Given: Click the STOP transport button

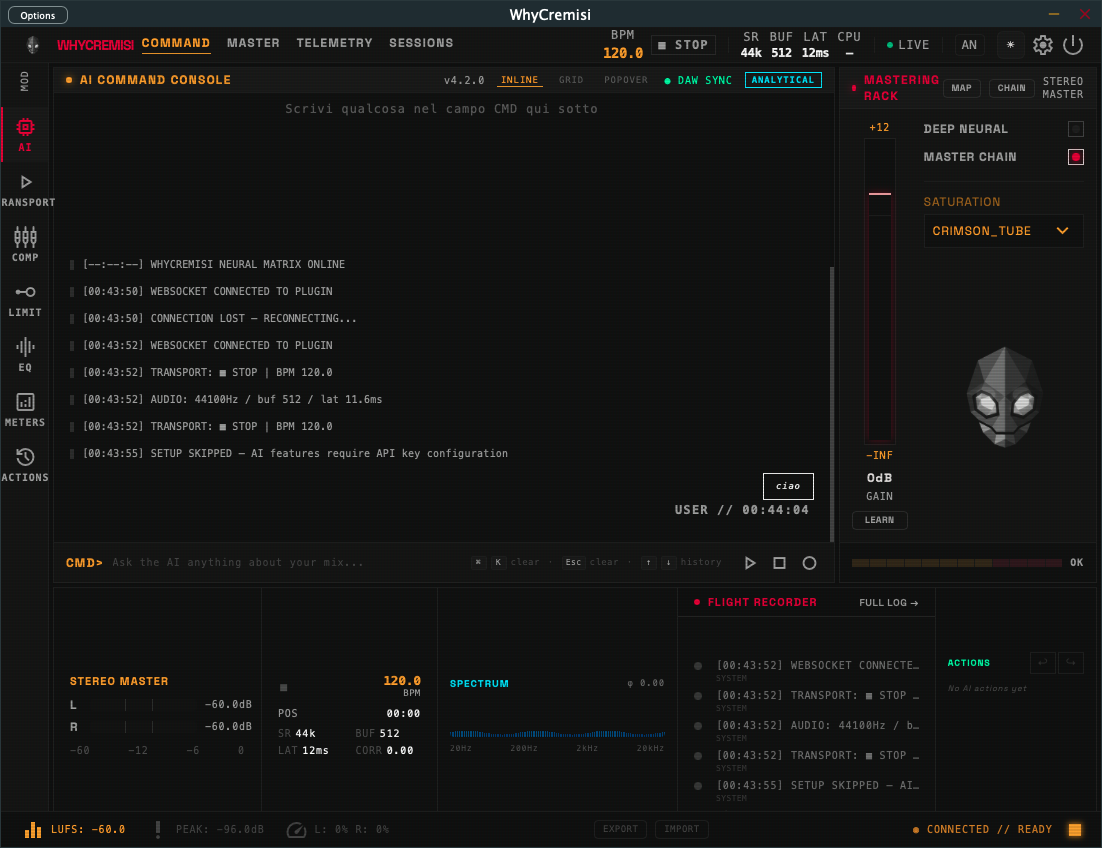Looking at the screenshot, I should click(683, 45).
